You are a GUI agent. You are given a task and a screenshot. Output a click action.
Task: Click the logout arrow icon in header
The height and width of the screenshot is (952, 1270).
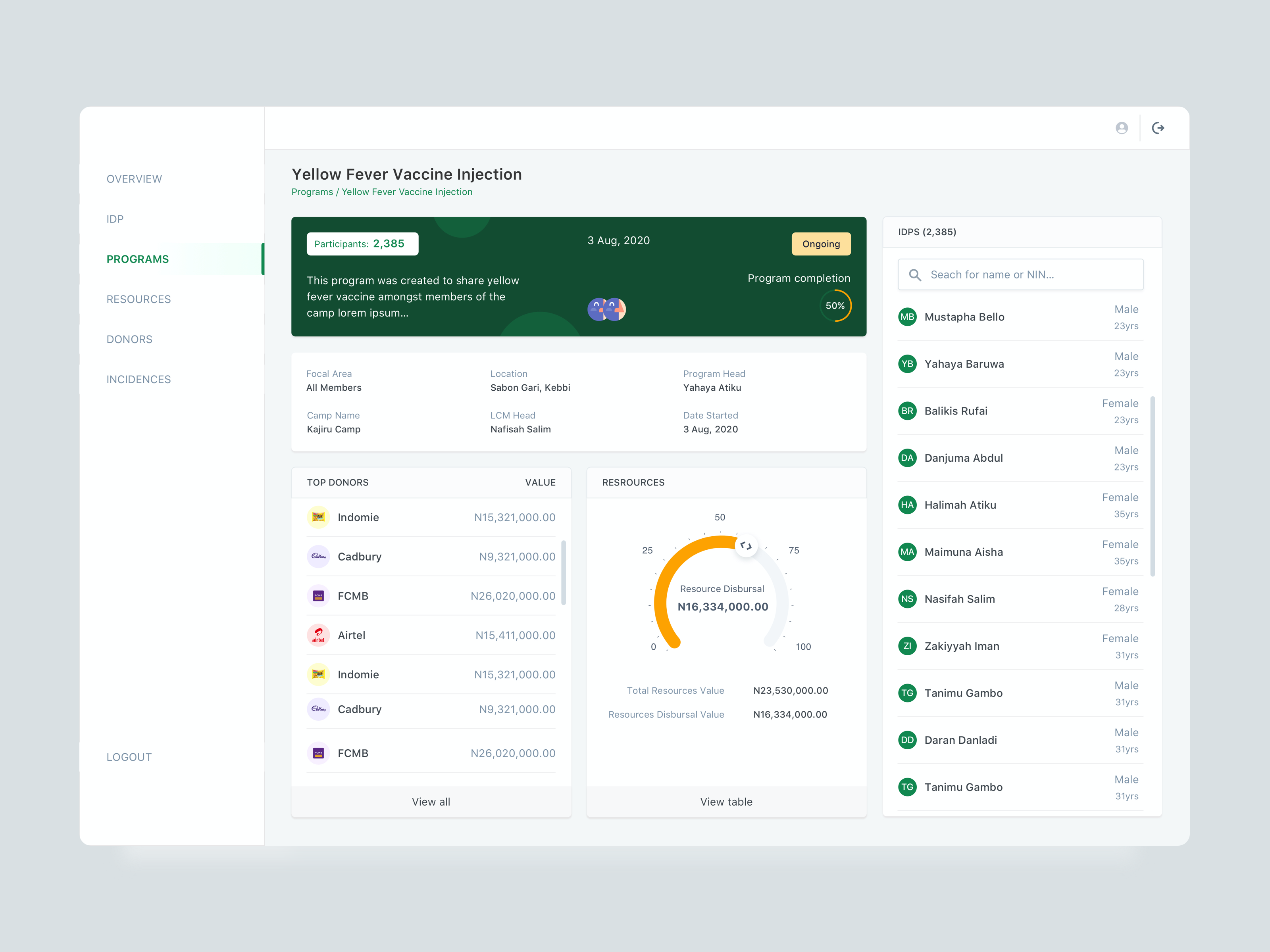click(x=1158, y=128)
